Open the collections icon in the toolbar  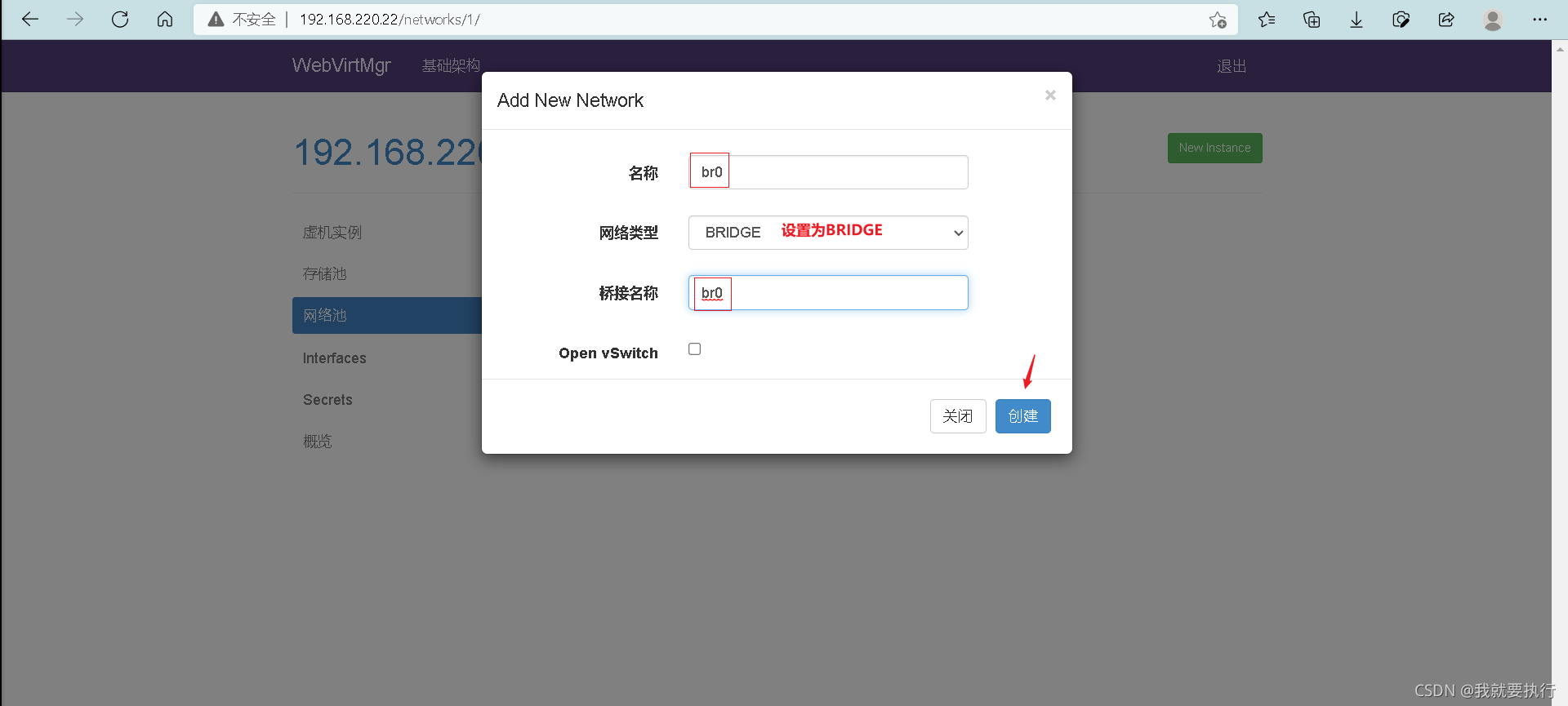[1312, 20]
